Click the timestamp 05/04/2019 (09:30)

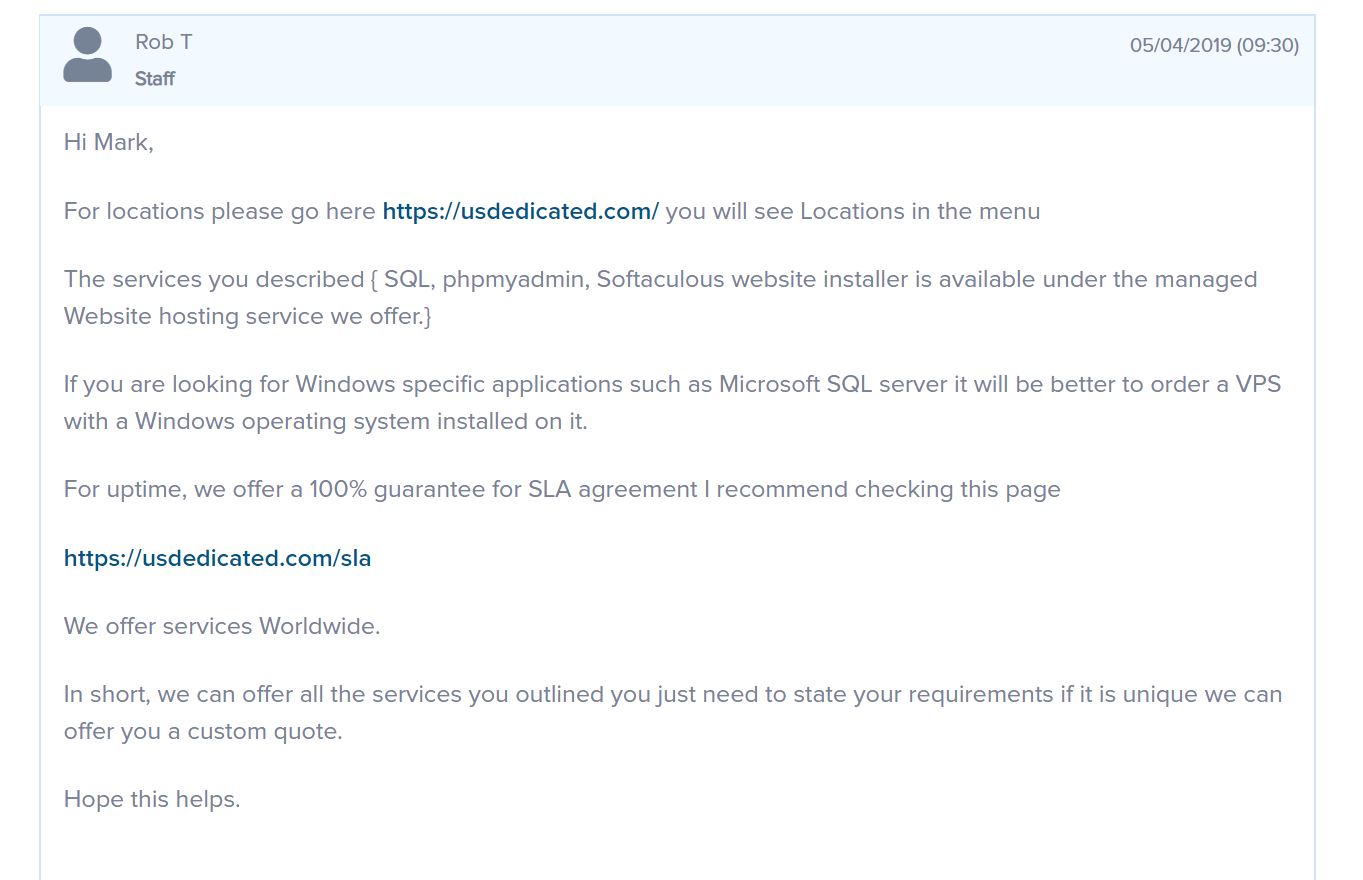[x=1214, y=45]
